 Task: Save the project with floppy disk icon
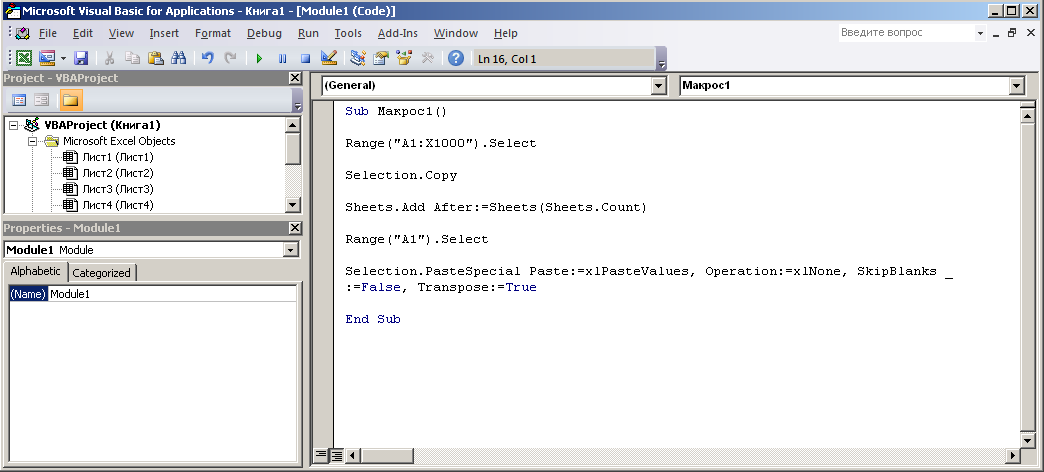click(81, 59)
